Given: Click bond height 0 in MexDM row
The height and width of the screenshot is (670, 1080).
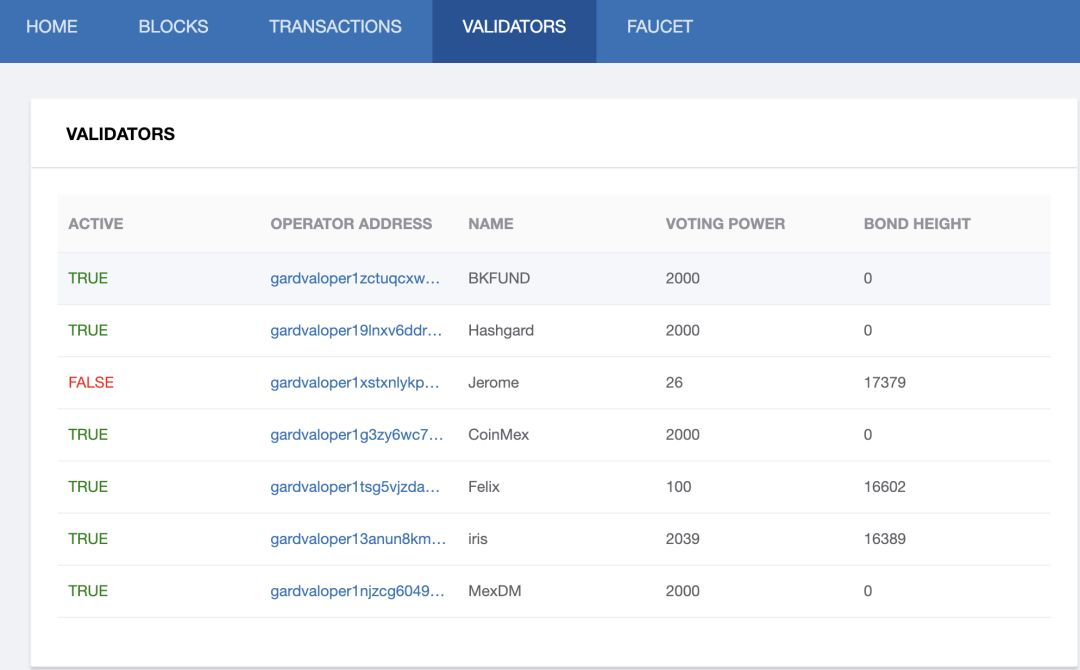Looking at the screenshot, I should coord(868,591).
